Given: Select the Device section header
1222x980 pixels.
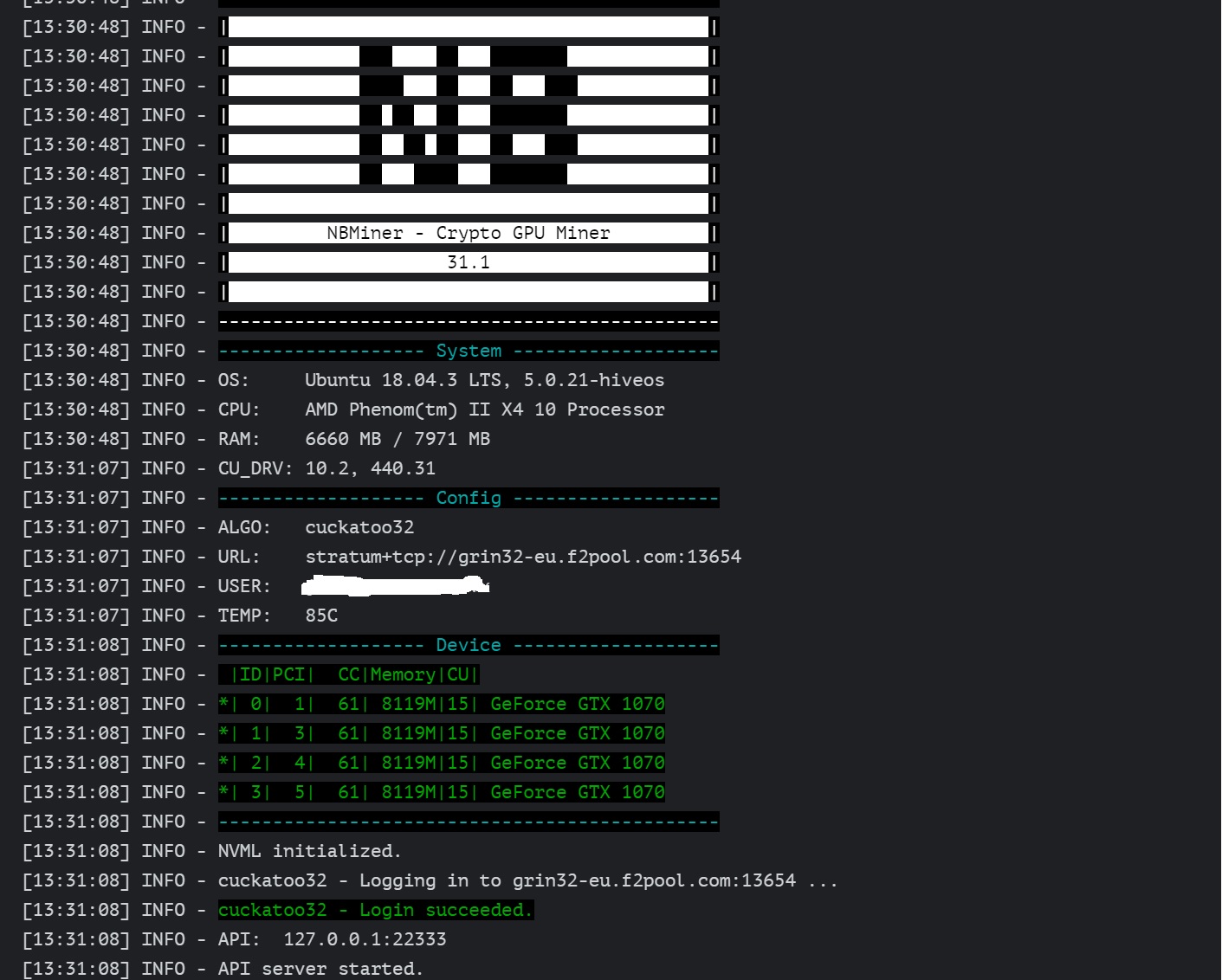Looking at the screenshot, I should 469,645.
